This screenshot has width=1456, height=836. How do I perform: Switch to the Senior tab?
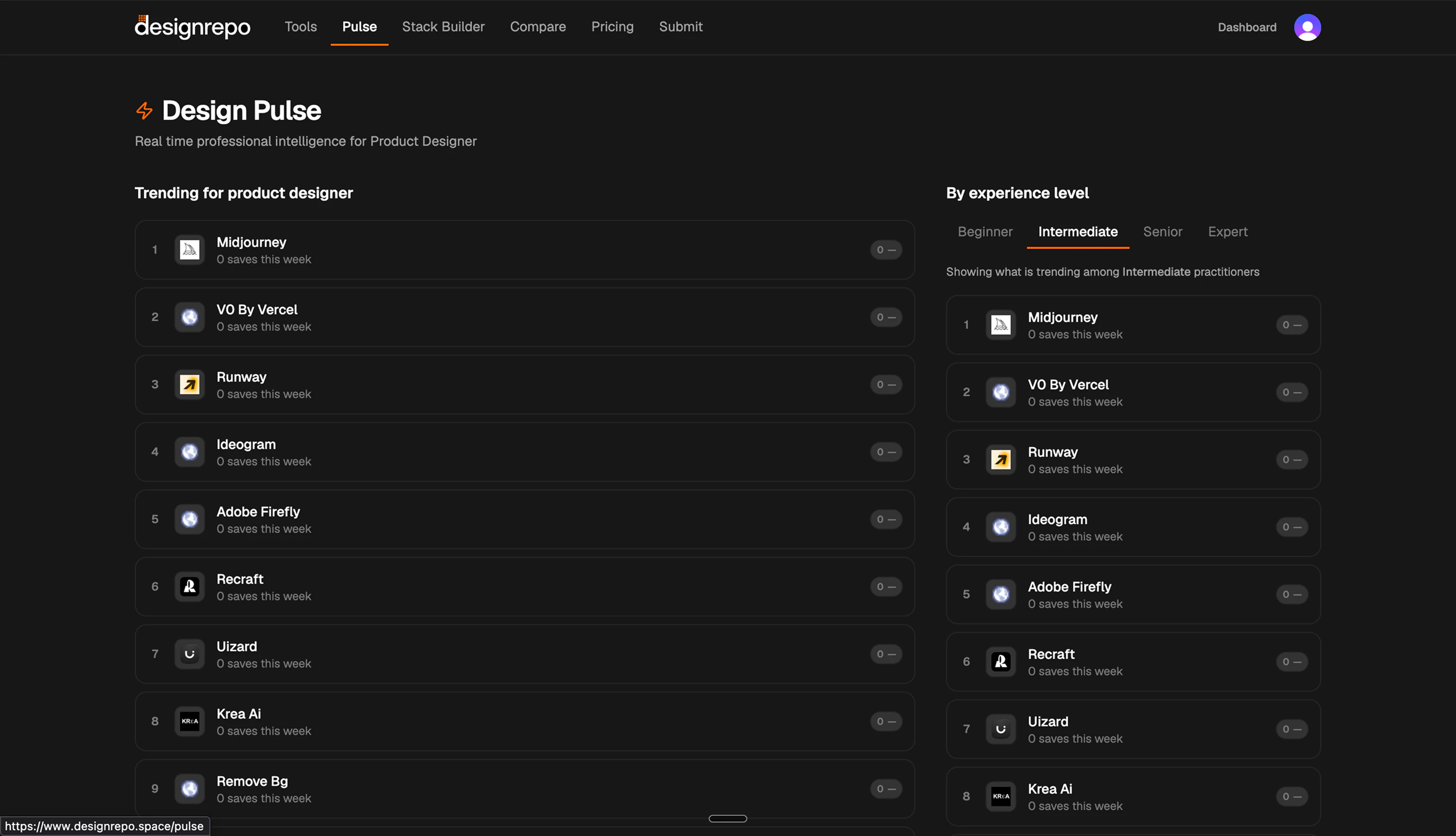coord(1162,232)
